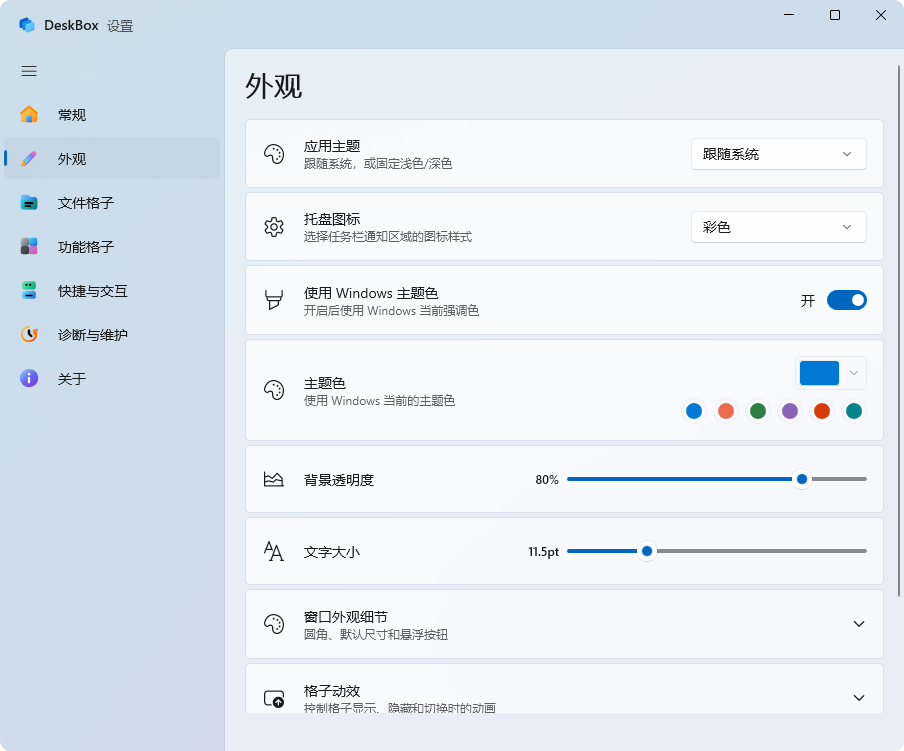Open the 应用主题 dropdown showing 跟随系统
This screenshot has width=904, height=751.
click(778, 154)
